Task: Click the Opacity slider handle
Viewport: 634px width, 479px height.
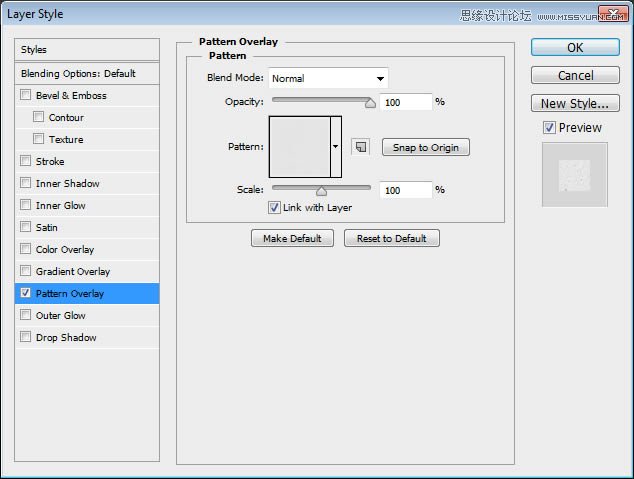Action: click(370, 103)
